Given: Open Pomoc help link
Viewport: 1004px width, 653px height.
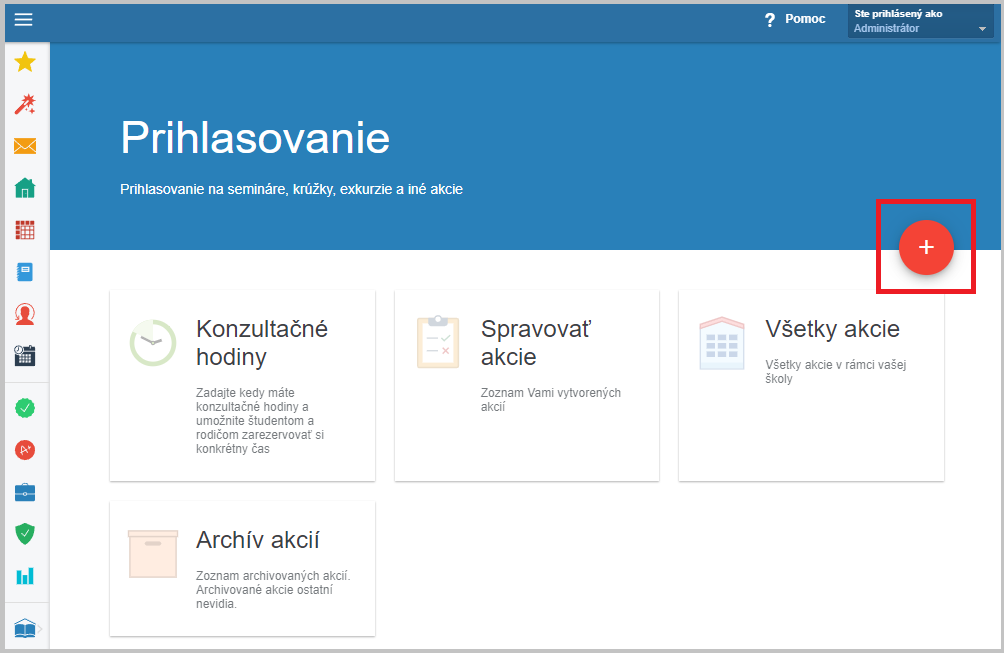Looking at the screenshot, I should point(805,19).
